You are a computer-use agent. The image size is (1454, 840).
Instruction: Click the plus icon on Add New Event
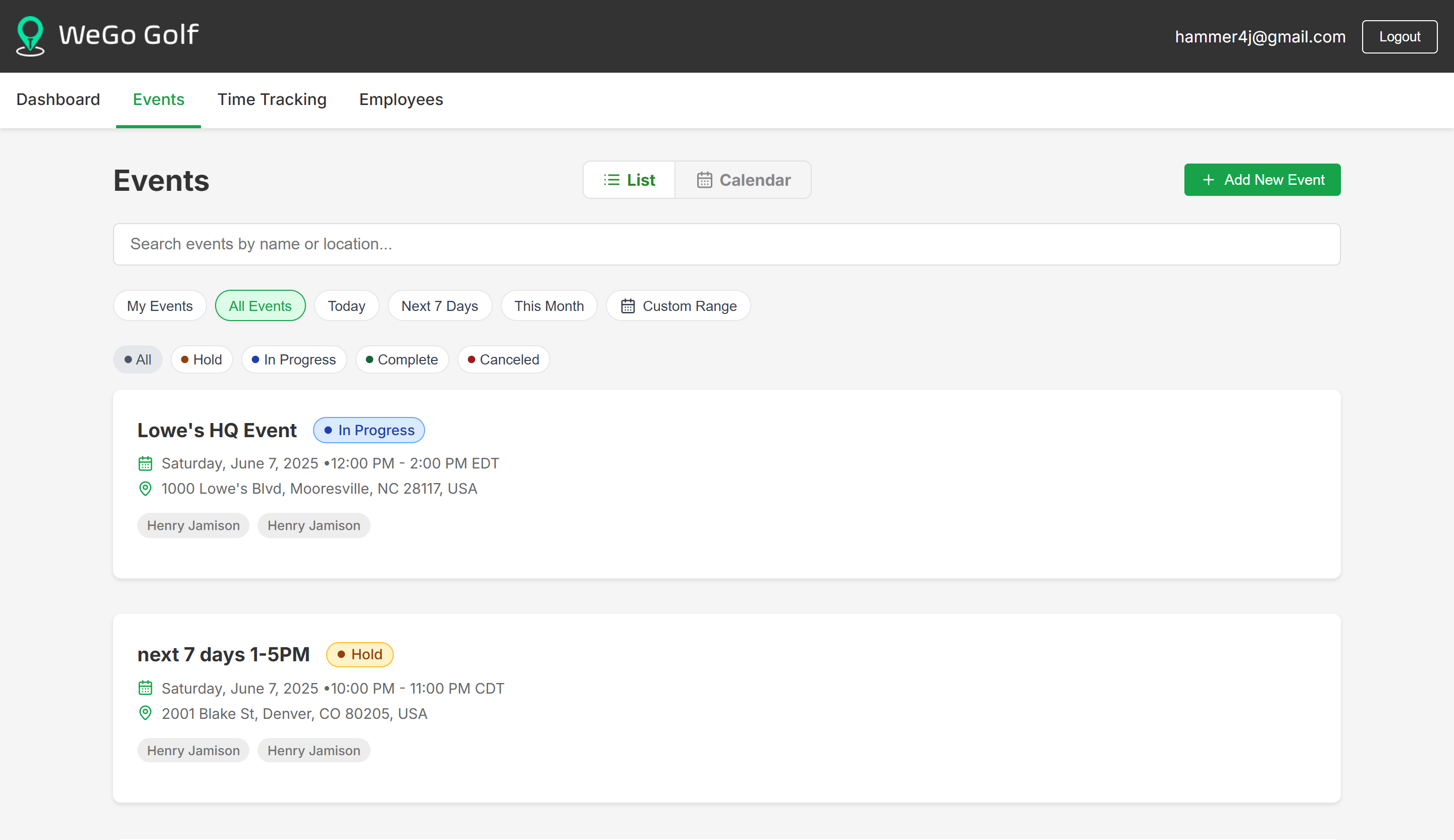pos(1208,180)
